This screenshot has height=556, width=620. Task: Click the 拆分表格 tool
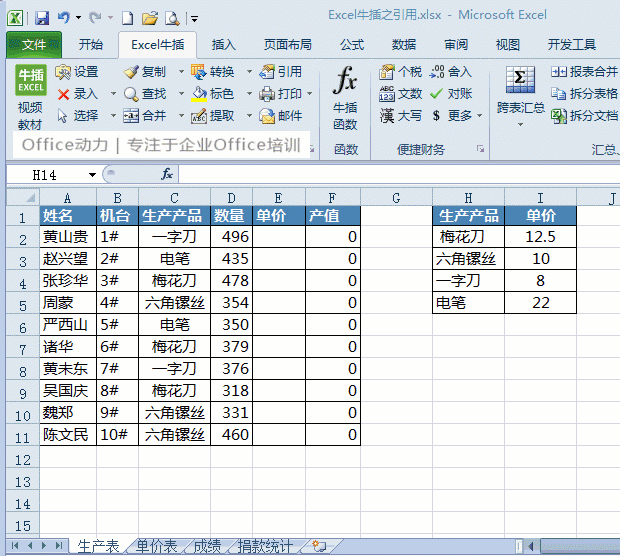[x=584, y=94]
